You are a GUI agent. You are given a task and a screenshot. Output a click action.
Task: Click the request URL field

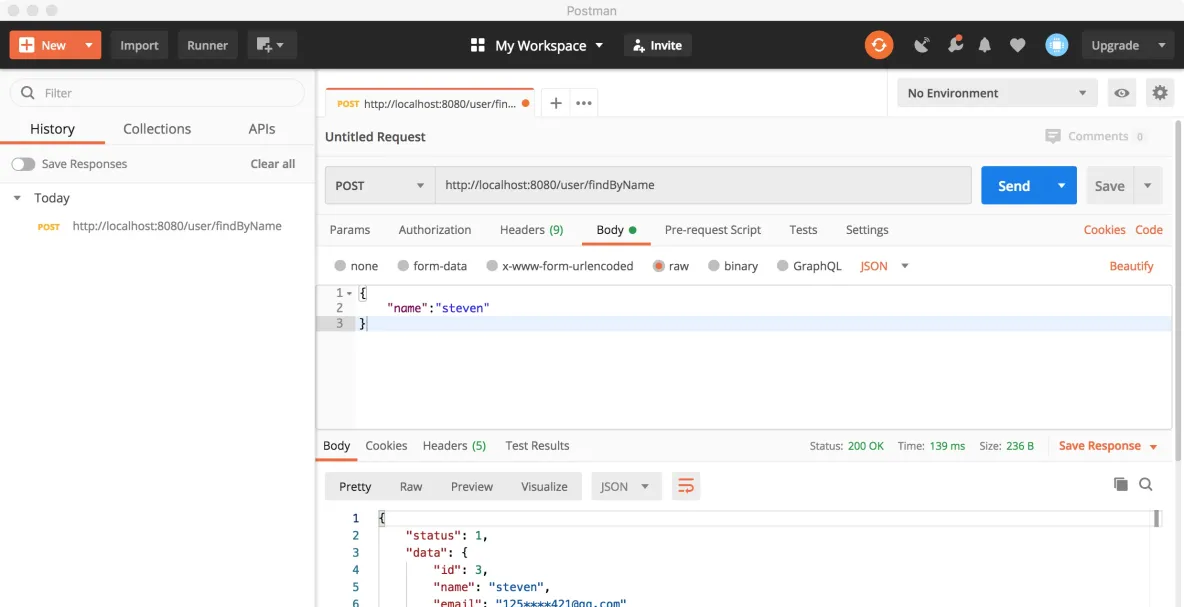pyautogui.click(x=703, y=186)
